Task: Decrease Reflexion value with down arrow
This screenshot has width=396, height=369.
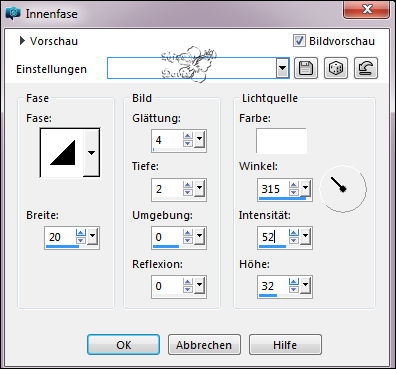Action: tap(188, 289)
